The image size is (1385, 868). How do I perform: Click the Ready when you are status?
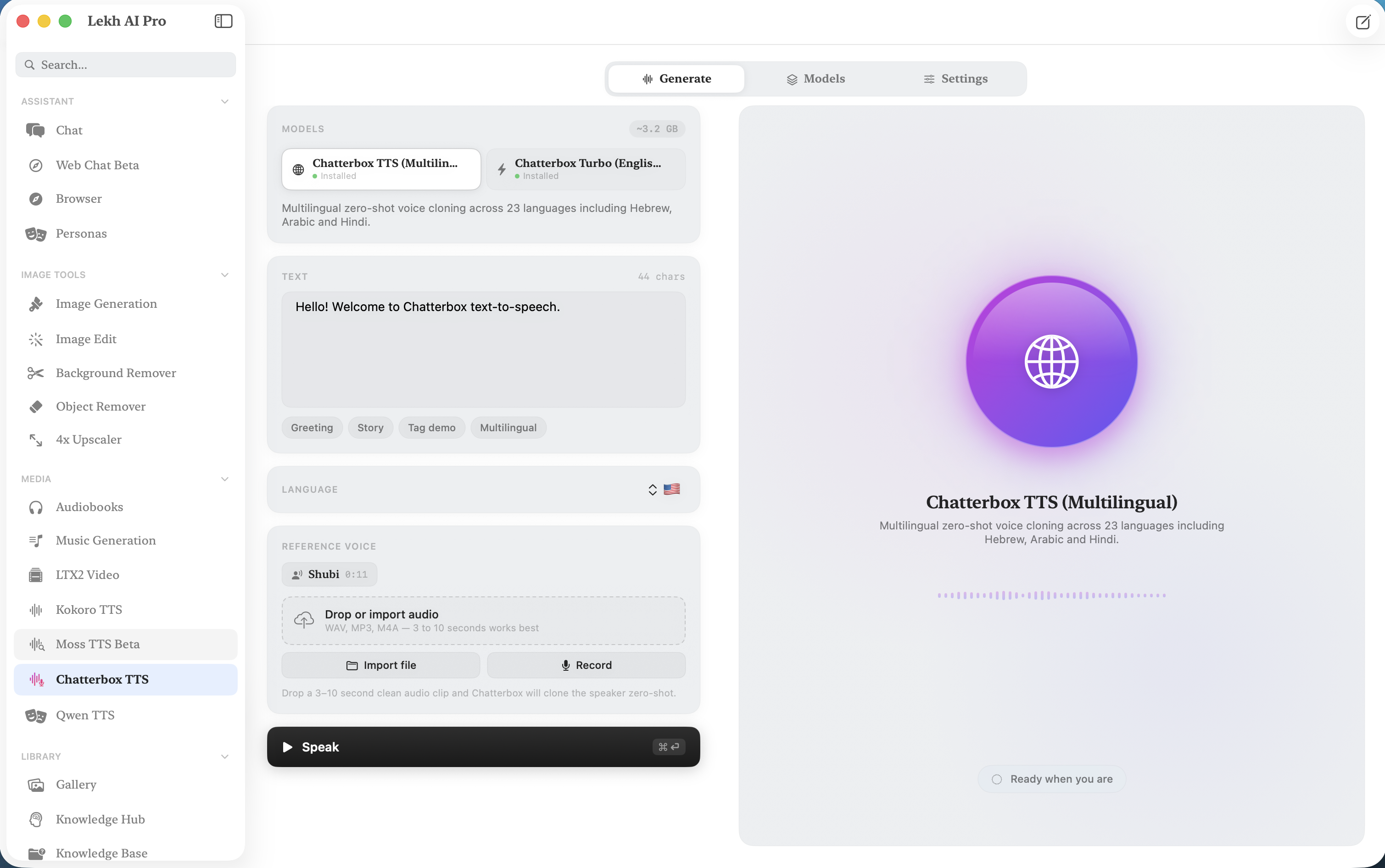coord(1051,779)
